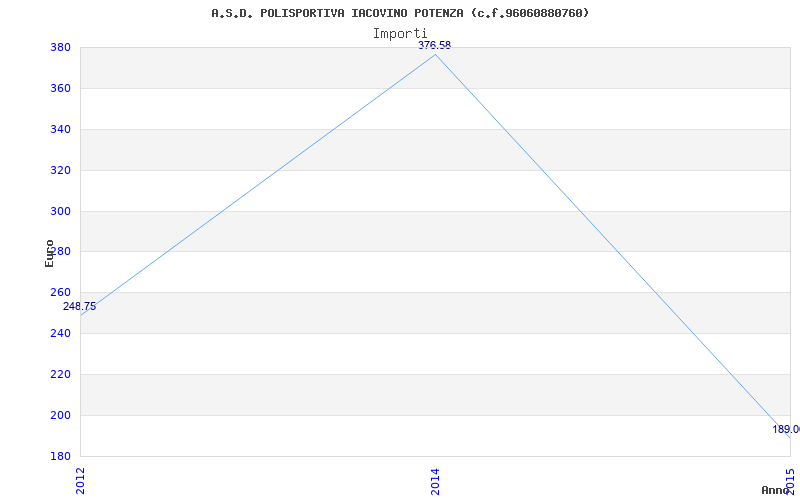Click the Anno x-axis title

pyautogui.click(x=775, y=490)
